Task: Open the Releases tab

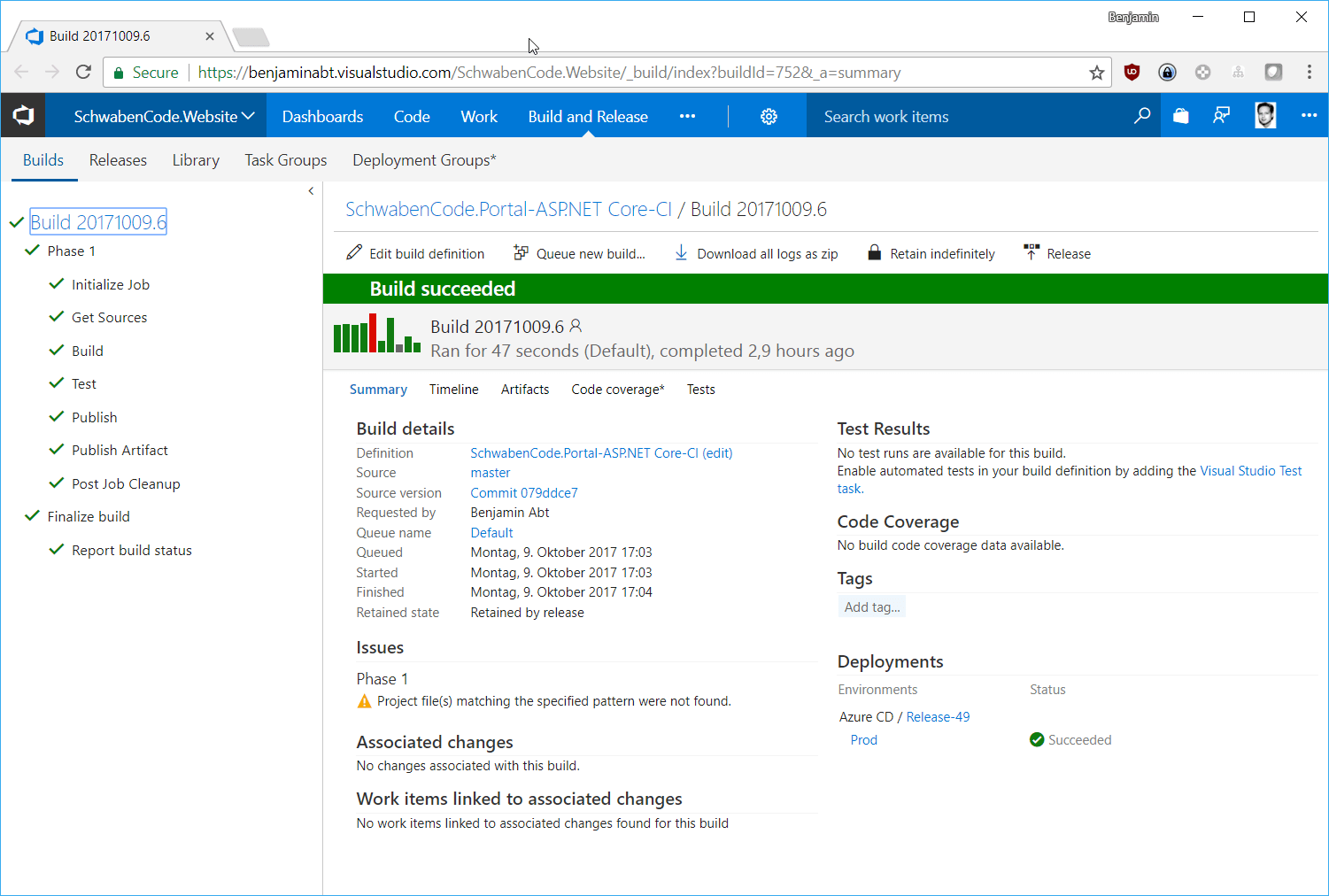Action: coord(118,160)
